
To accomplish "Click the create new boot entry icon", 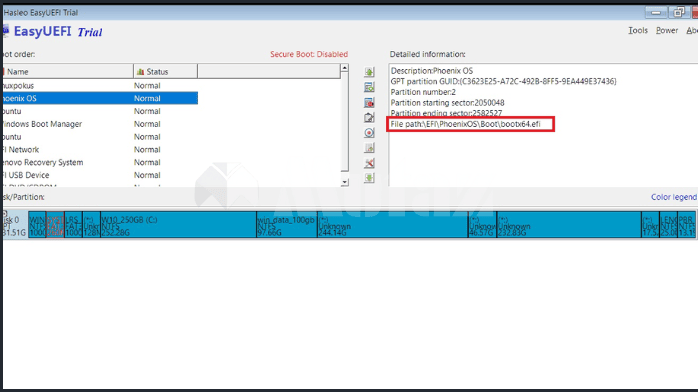I will (369, 87).
